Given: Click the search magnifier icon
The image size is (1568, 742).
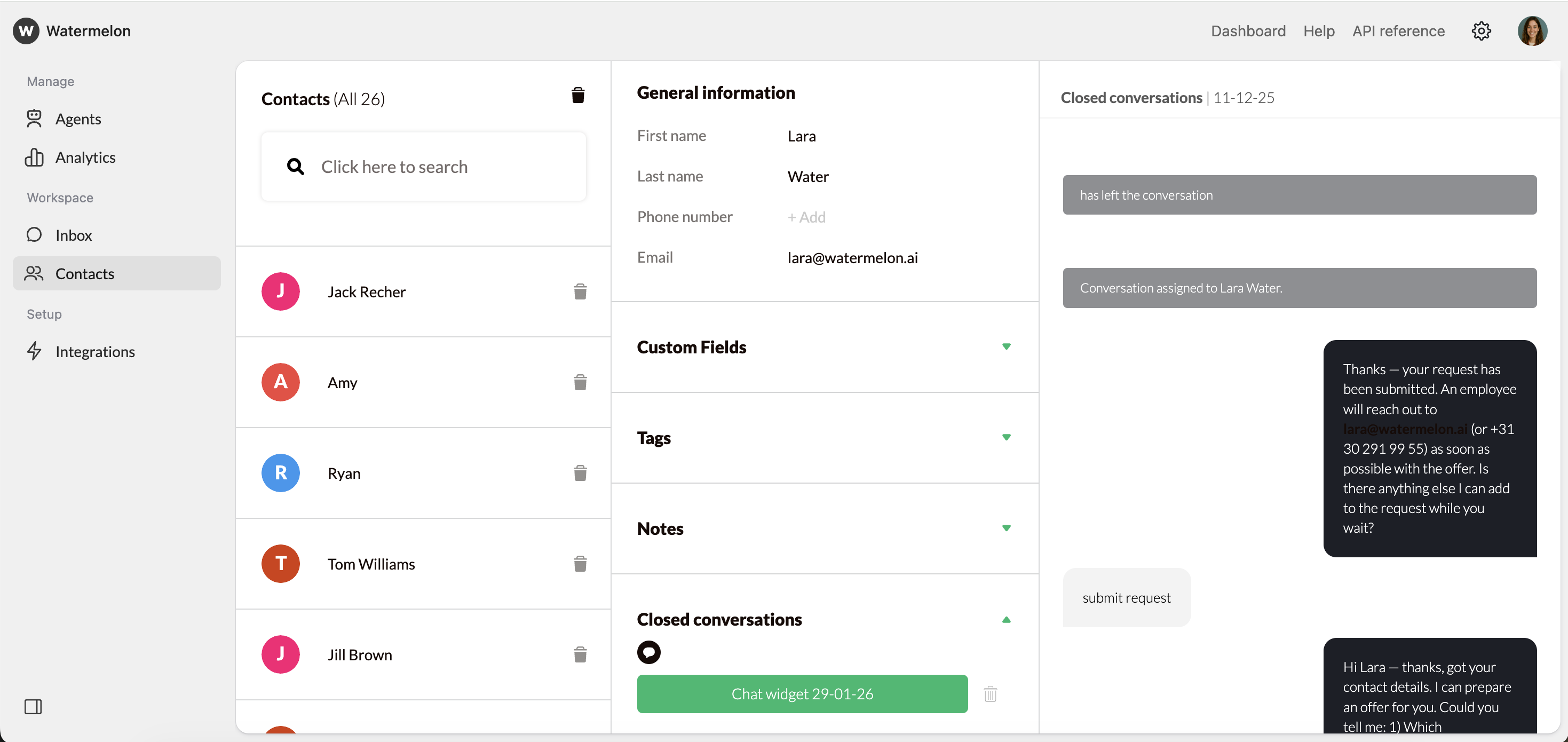Looking at the screenshot, I should tap(296, 166).
